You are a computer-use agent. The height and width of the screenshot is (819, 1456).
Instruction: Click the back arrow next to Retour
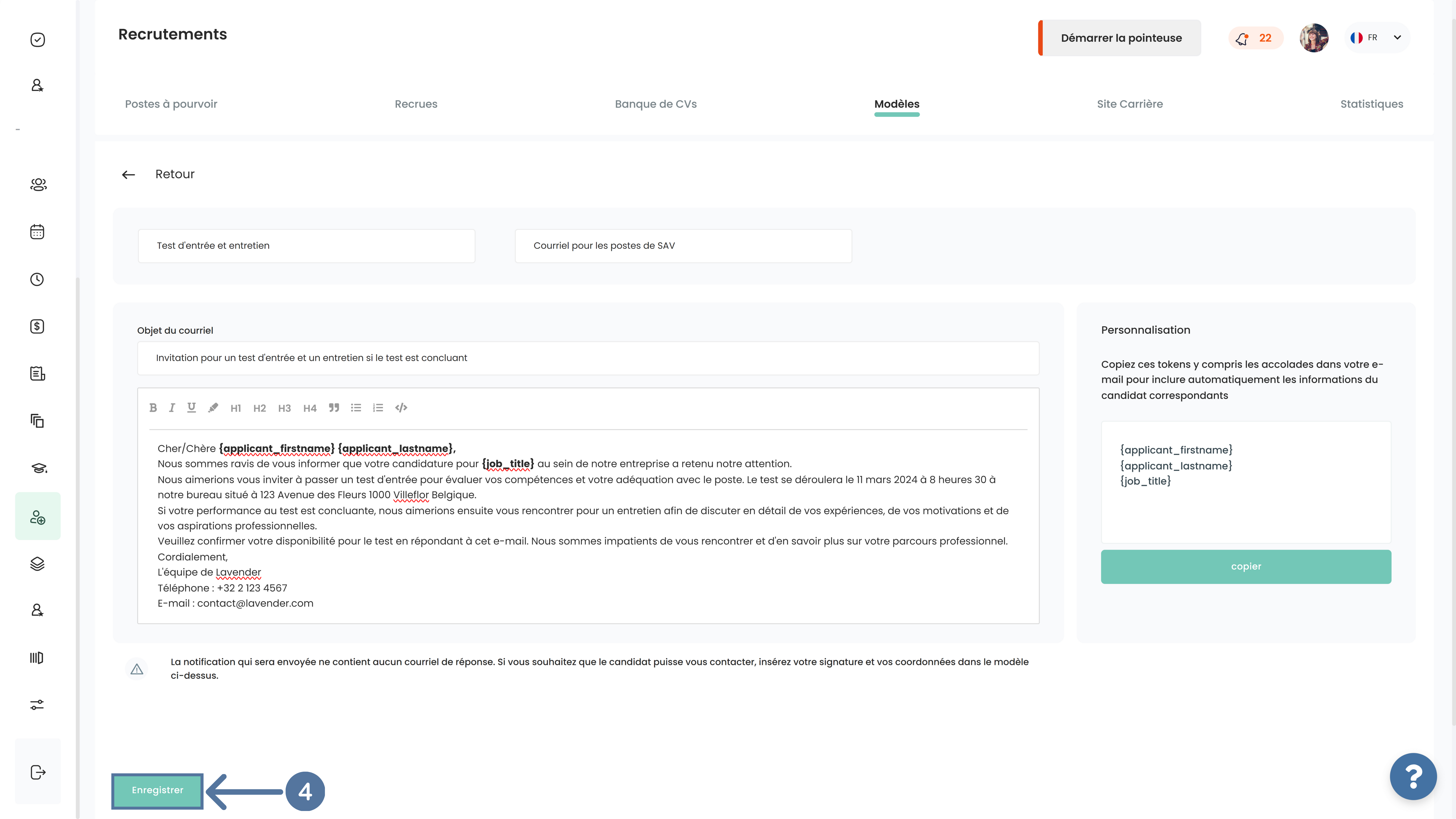click(128, 175)
